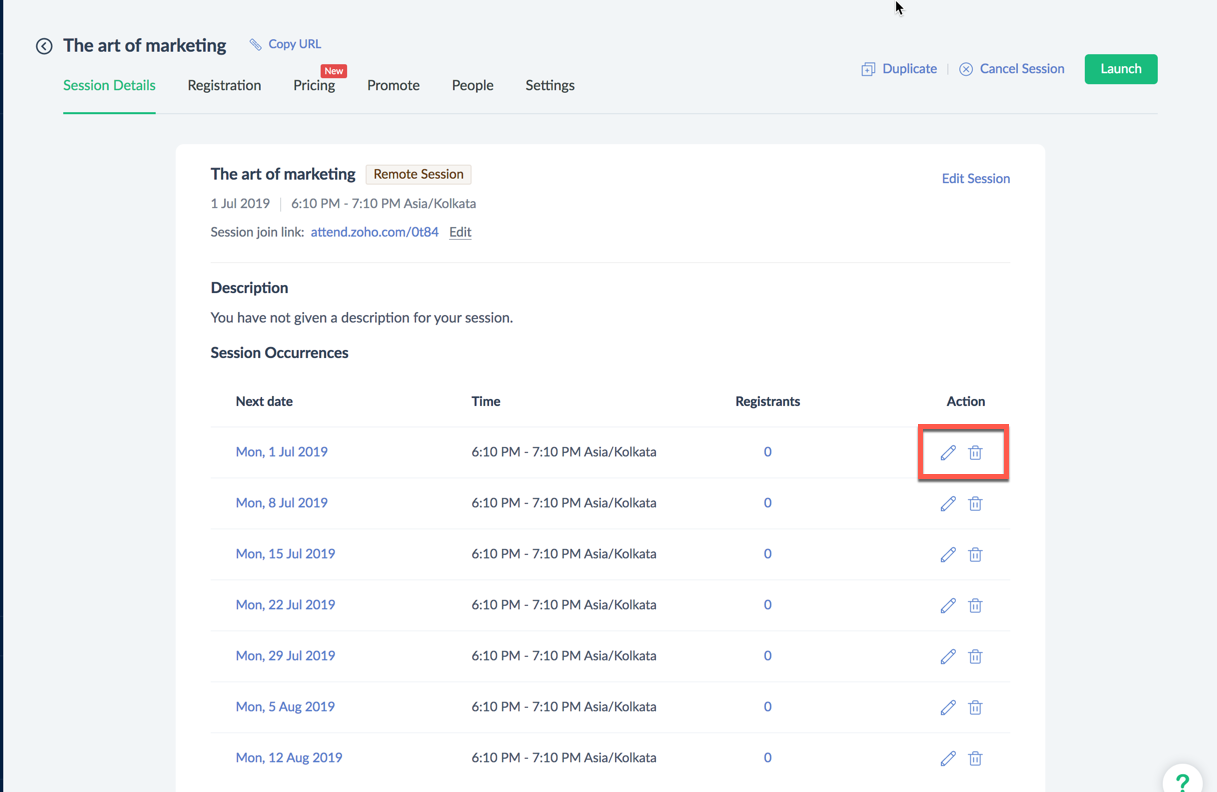Viewport: 1217px width, 792px height.
Task: Edit the Mon, 22 Jul 2019 occurrence
Action: (x=948, y=605)
